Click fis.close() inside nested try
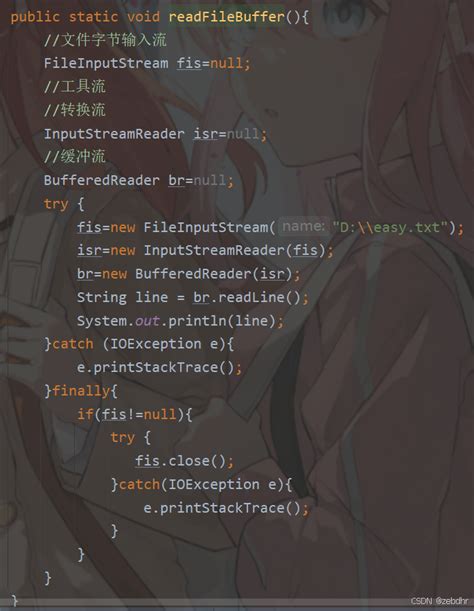The image size is (474, 611). 180,461
